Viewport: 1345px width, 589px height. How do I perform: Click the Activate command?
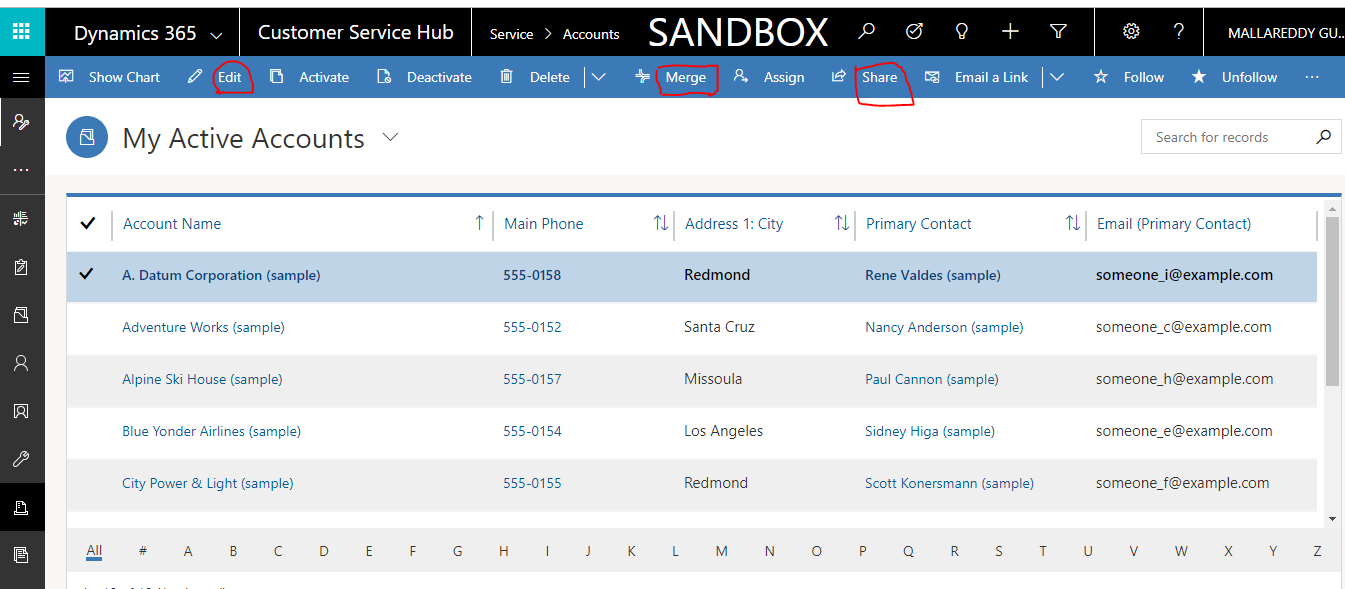pos(309,77)
